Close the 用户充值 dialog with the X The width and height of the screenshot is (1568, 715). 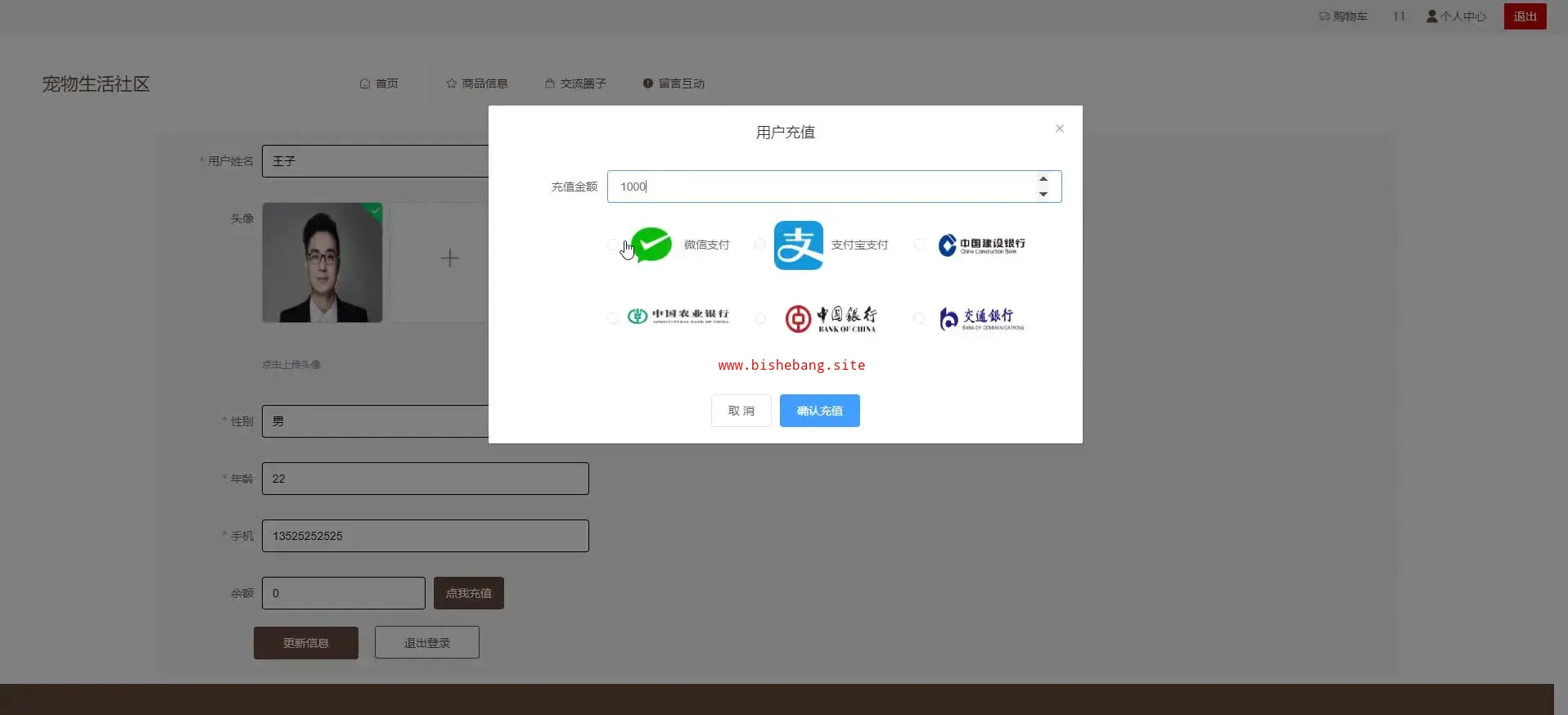coord(1060,128)
